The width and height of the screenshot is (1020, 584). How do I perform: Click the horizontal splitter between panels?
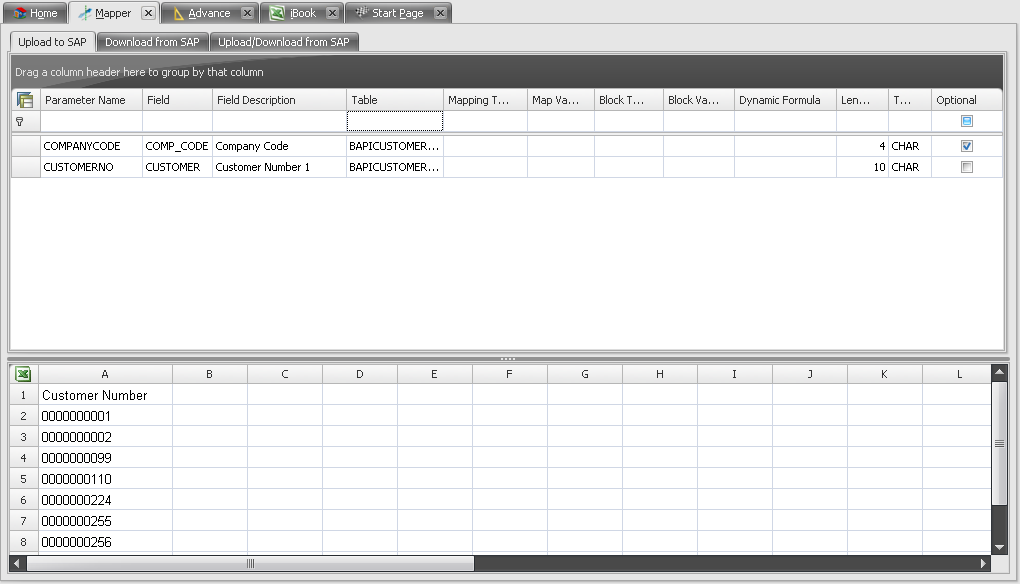(508, 358)
